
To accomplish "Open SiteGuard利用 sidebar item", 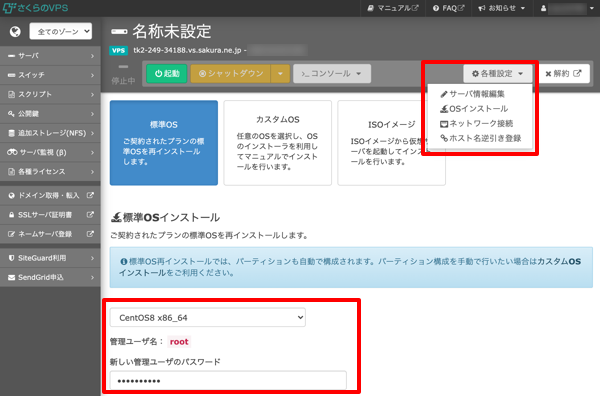I will point(50,258).
